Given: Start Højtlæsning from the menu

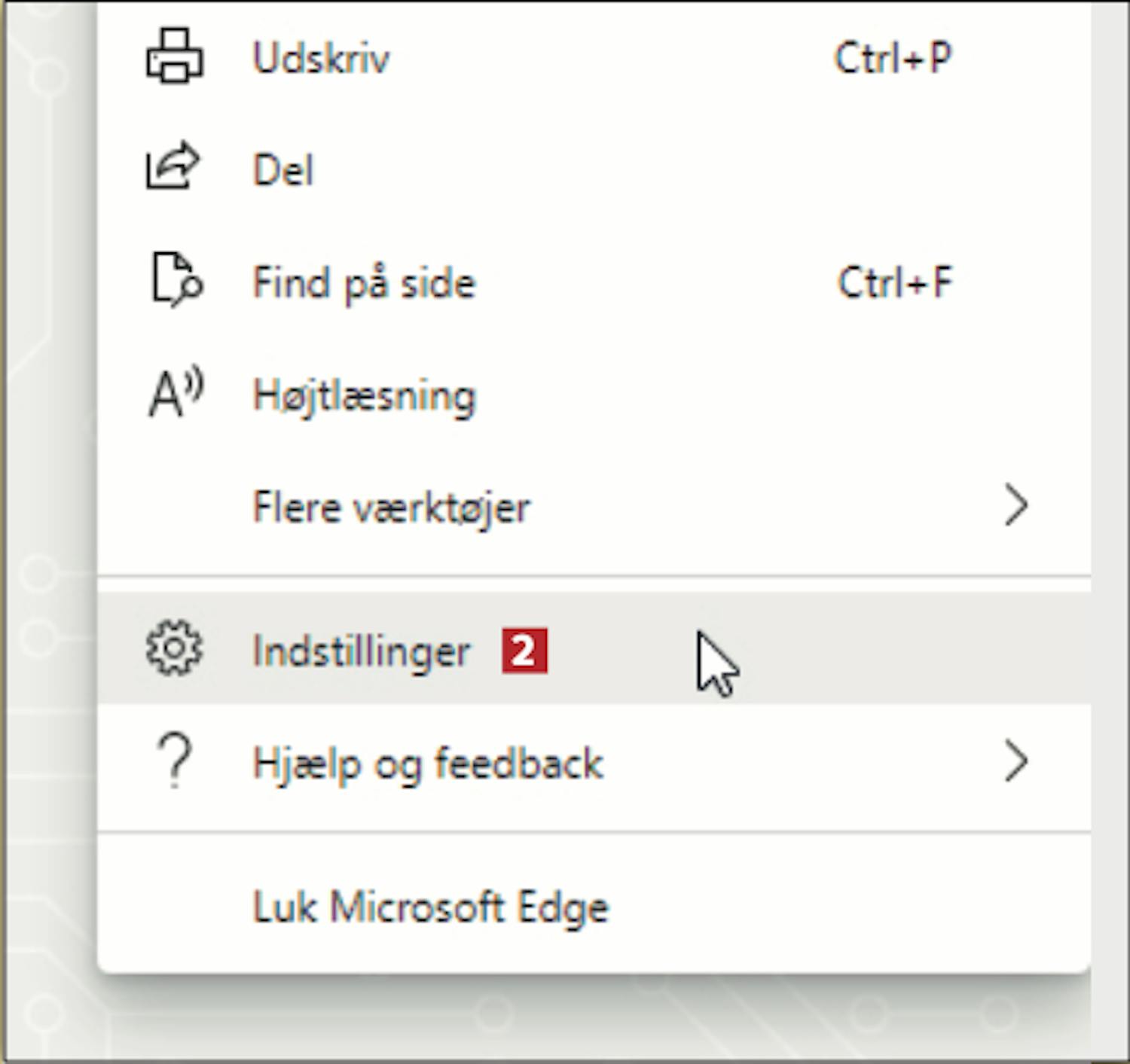Looking at the screenshot, I should [594, 395].
